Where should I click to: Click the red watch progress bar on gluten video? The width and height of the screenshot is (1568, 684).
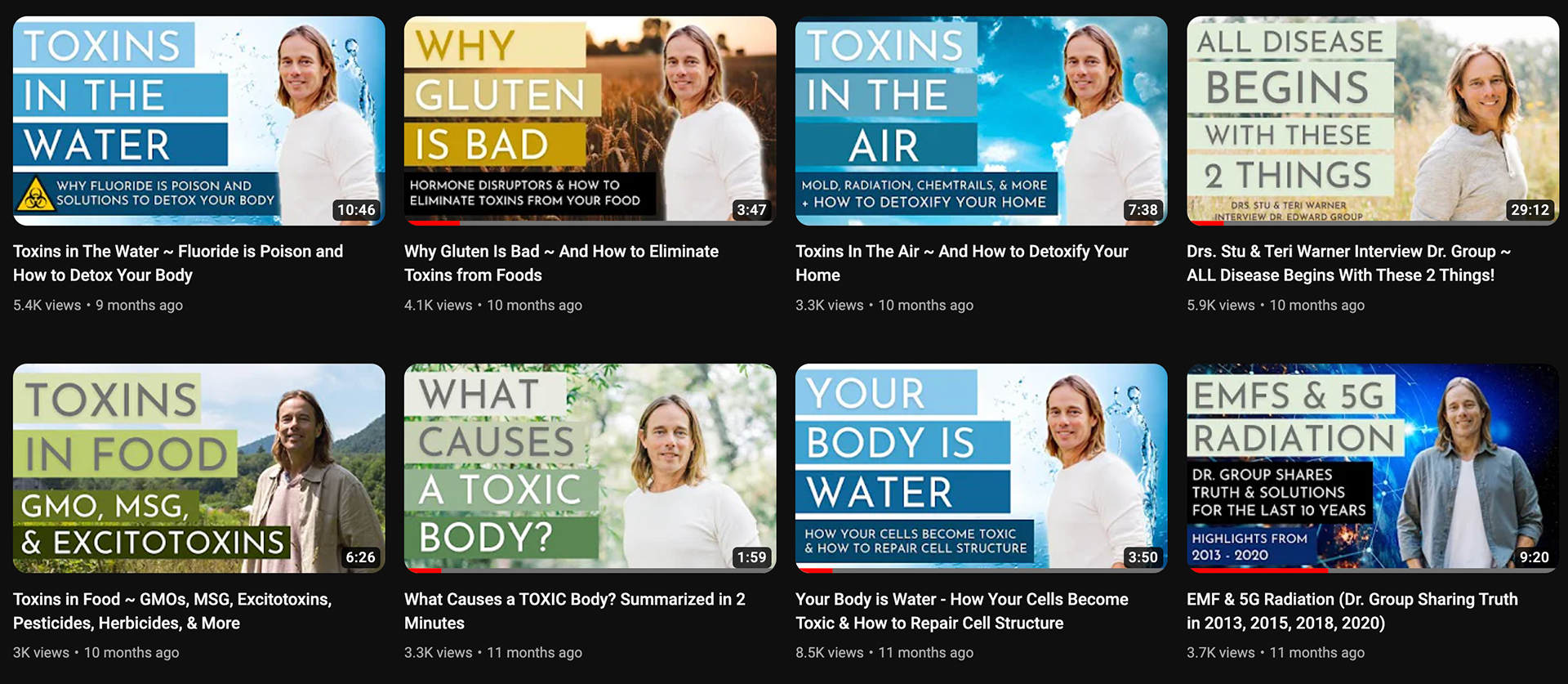[433, 222]
